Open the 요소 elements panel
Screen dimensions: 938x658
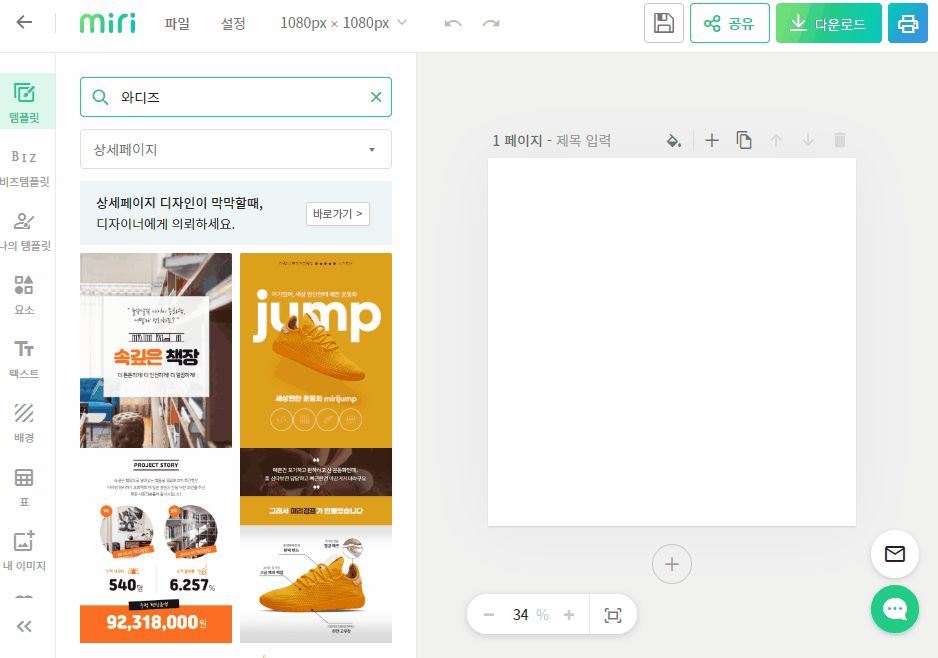(x=24, y=296)
